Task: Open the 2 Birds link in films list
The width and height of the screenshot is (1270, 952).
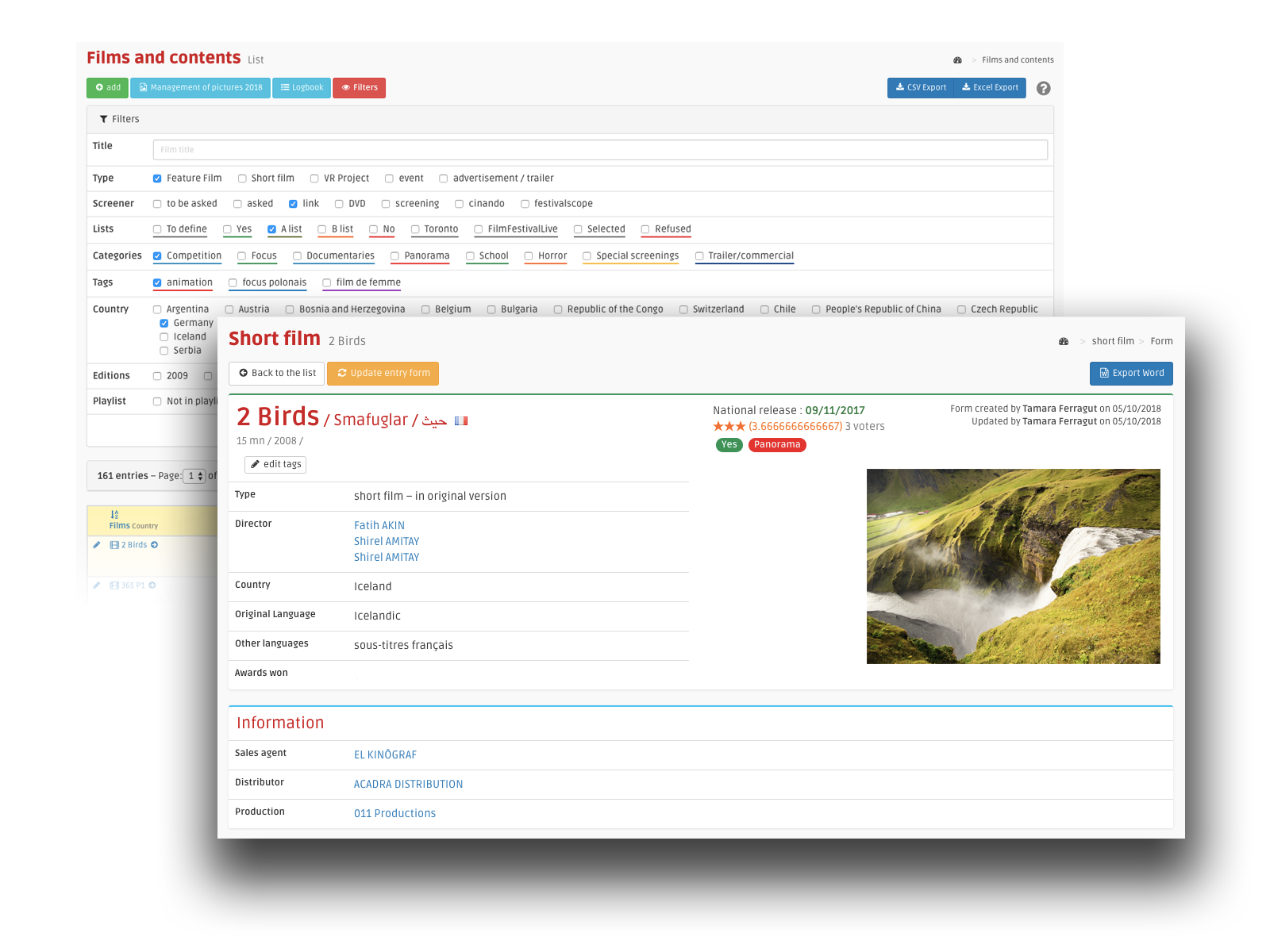Action: [x=134, y=545]
